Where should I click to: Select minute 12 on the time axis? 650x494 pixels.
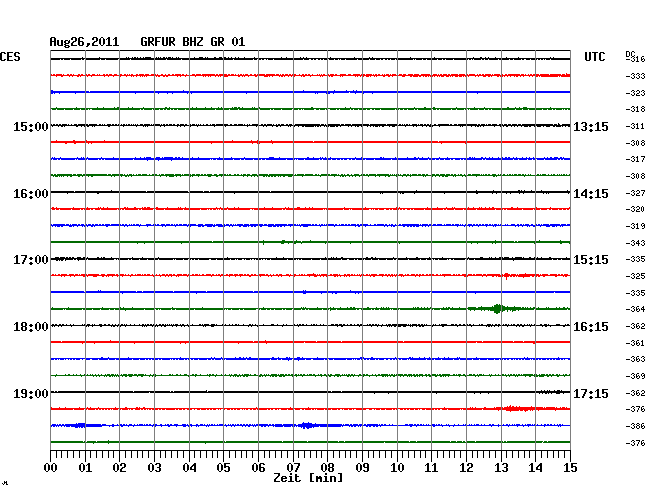pyautogui.click(x=466, y=468)
